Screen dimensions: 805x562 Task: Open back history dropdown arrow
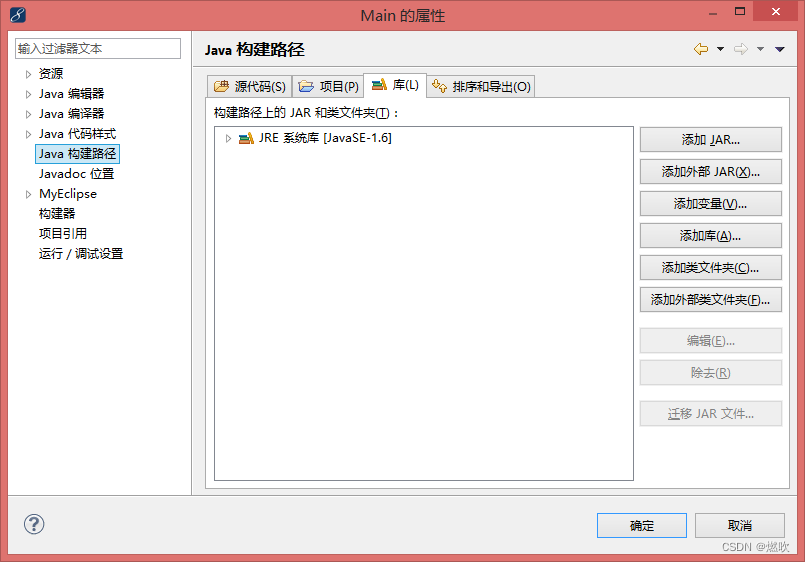pos(720,49)
